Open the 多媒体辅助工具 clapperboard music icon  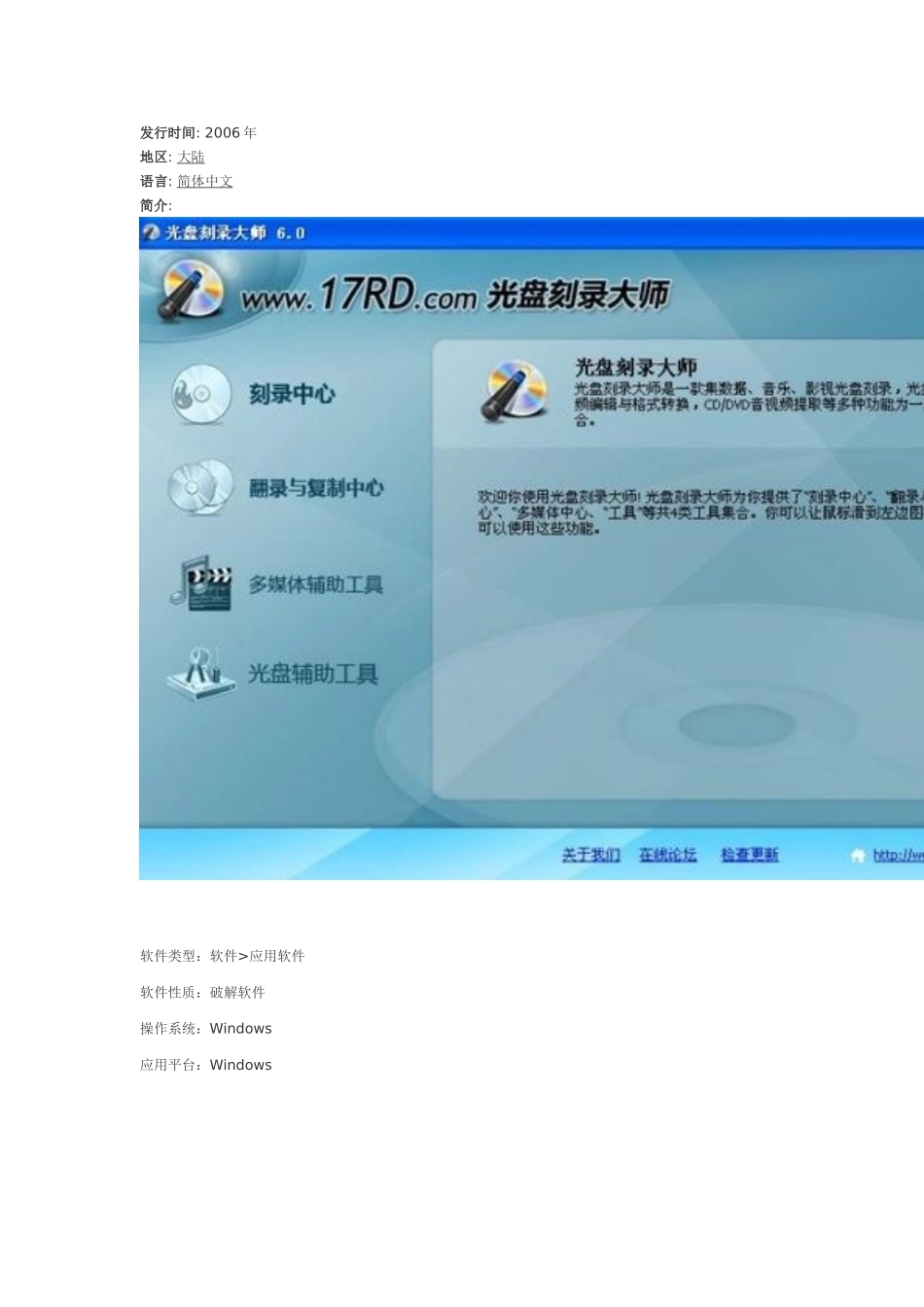tap(200, 583)
